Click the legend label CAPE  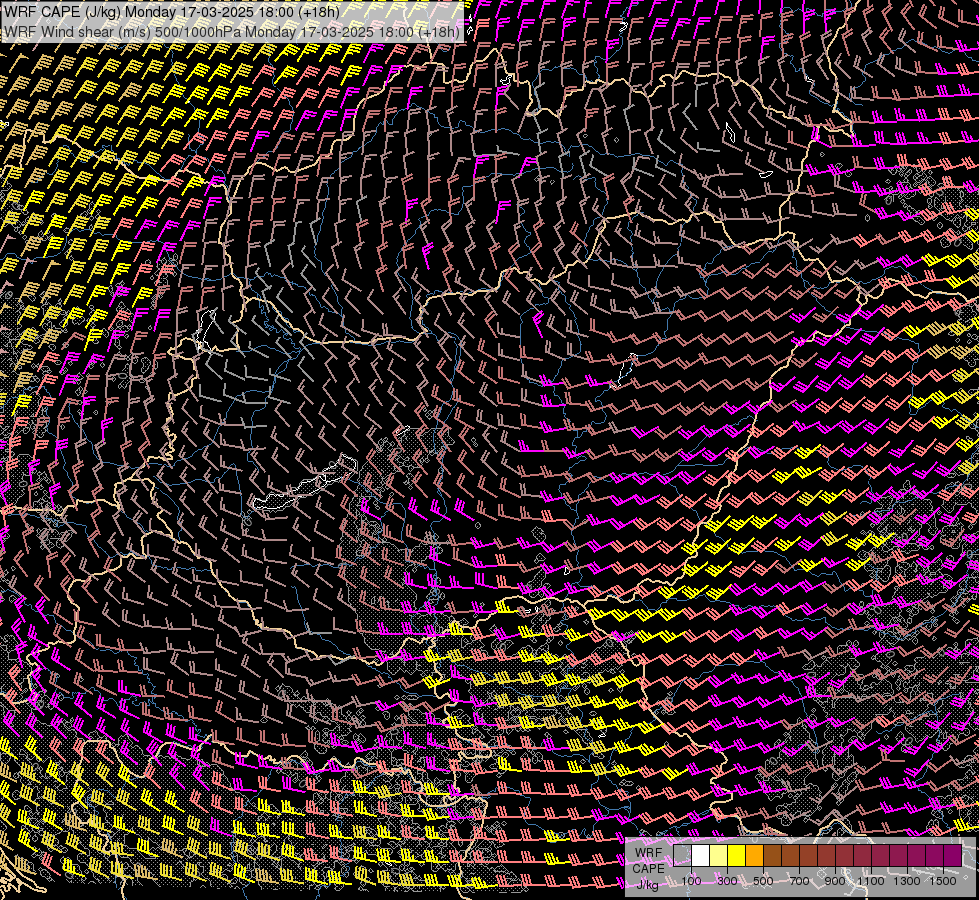(x=649, y=869)
